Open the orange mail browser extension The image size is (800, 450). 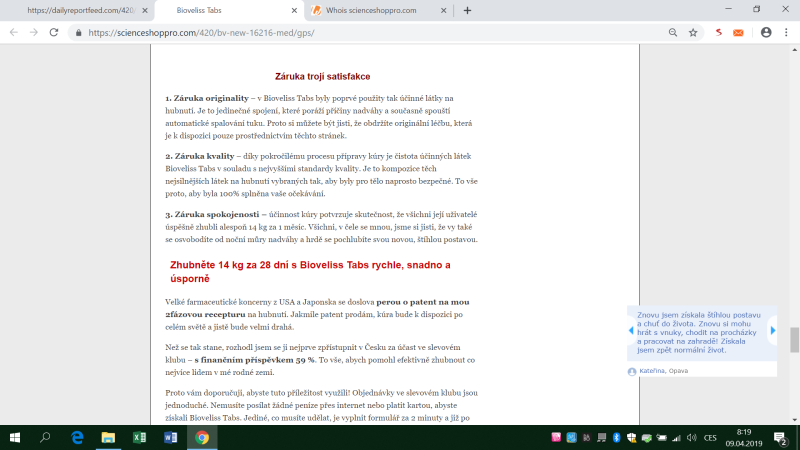click(x=738, y=33)
